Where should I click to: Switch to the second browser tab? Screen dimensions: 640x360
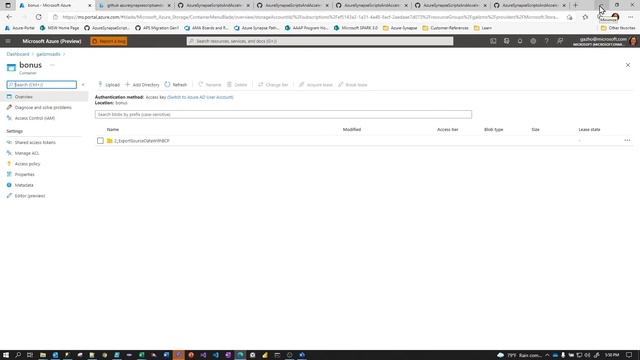pos(135,5)
